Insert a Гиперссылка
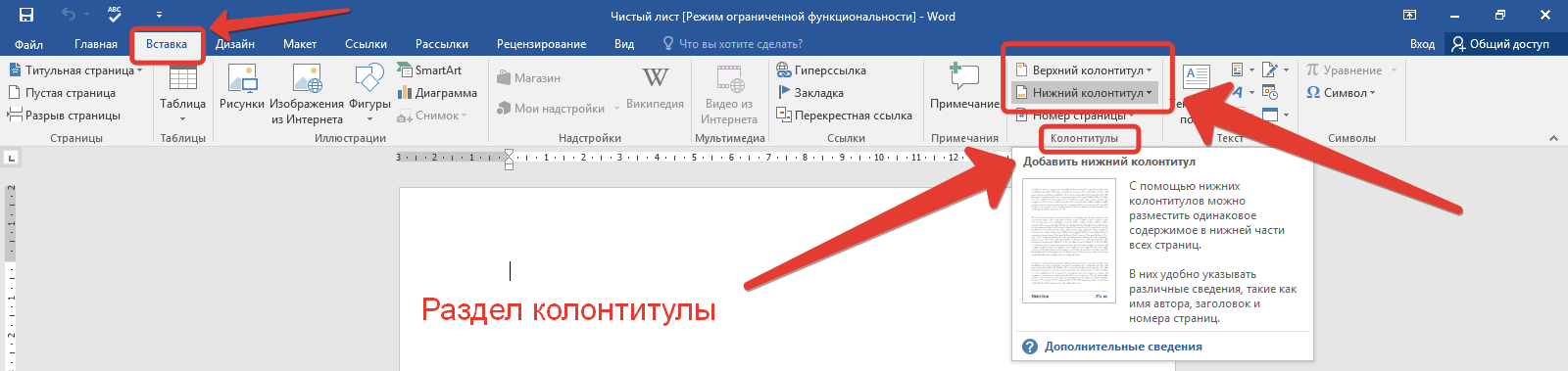1568x371 pixels. 821,70
